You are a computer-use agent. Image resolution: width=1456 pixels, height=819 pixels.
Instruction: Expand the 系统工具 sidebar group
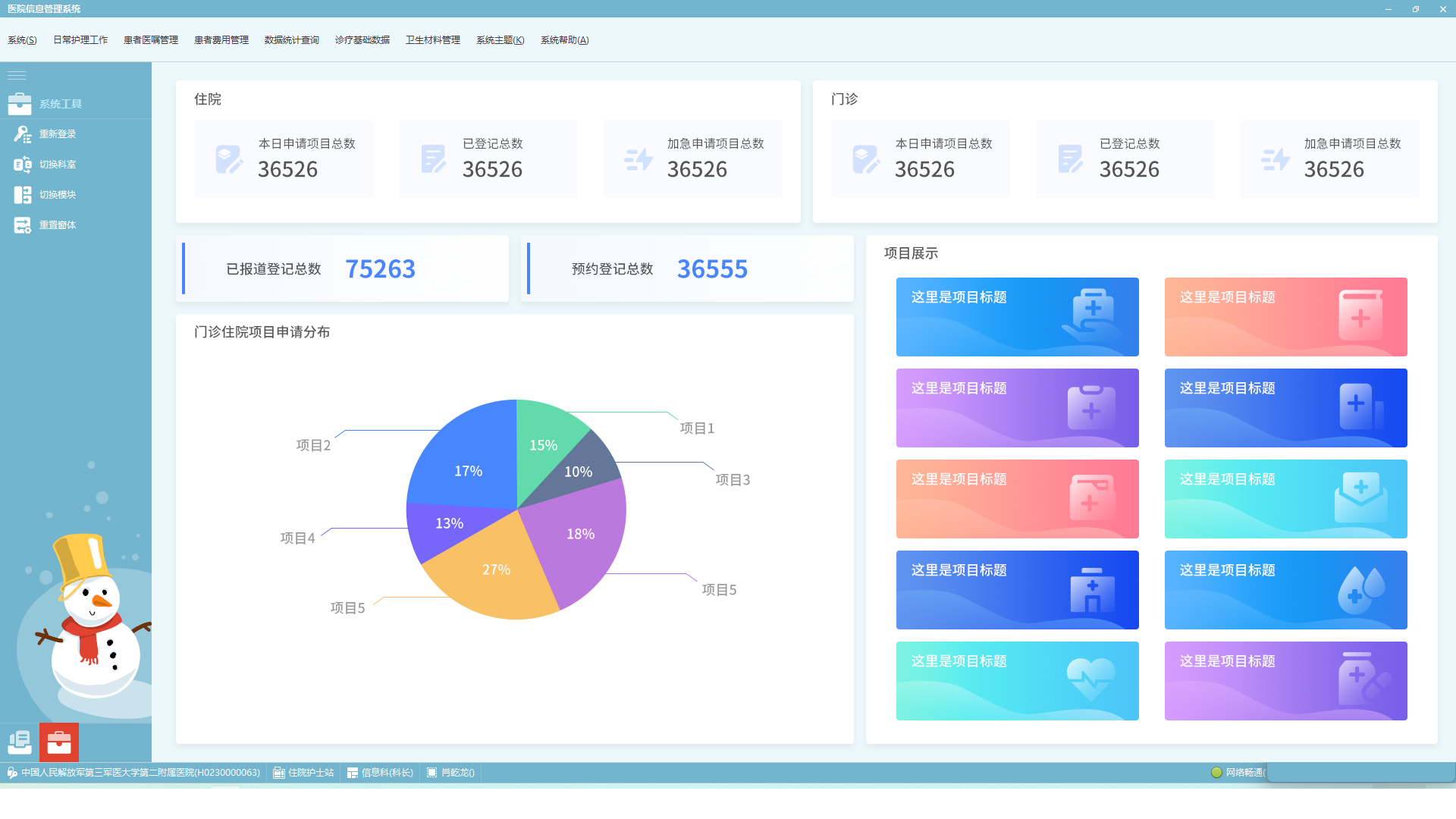[61, 104]
